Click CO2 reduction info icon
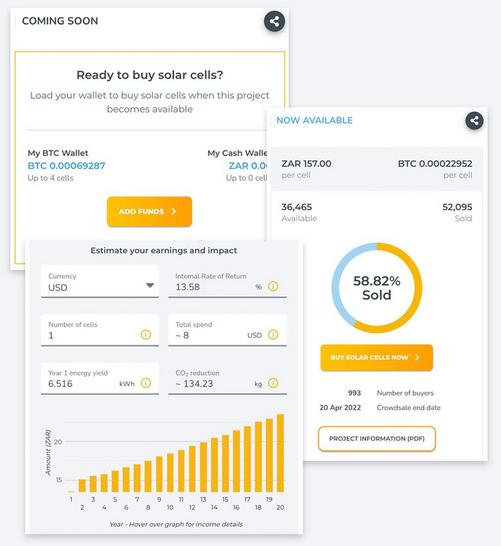Screen dimensions: 501x546 (273, 383)
